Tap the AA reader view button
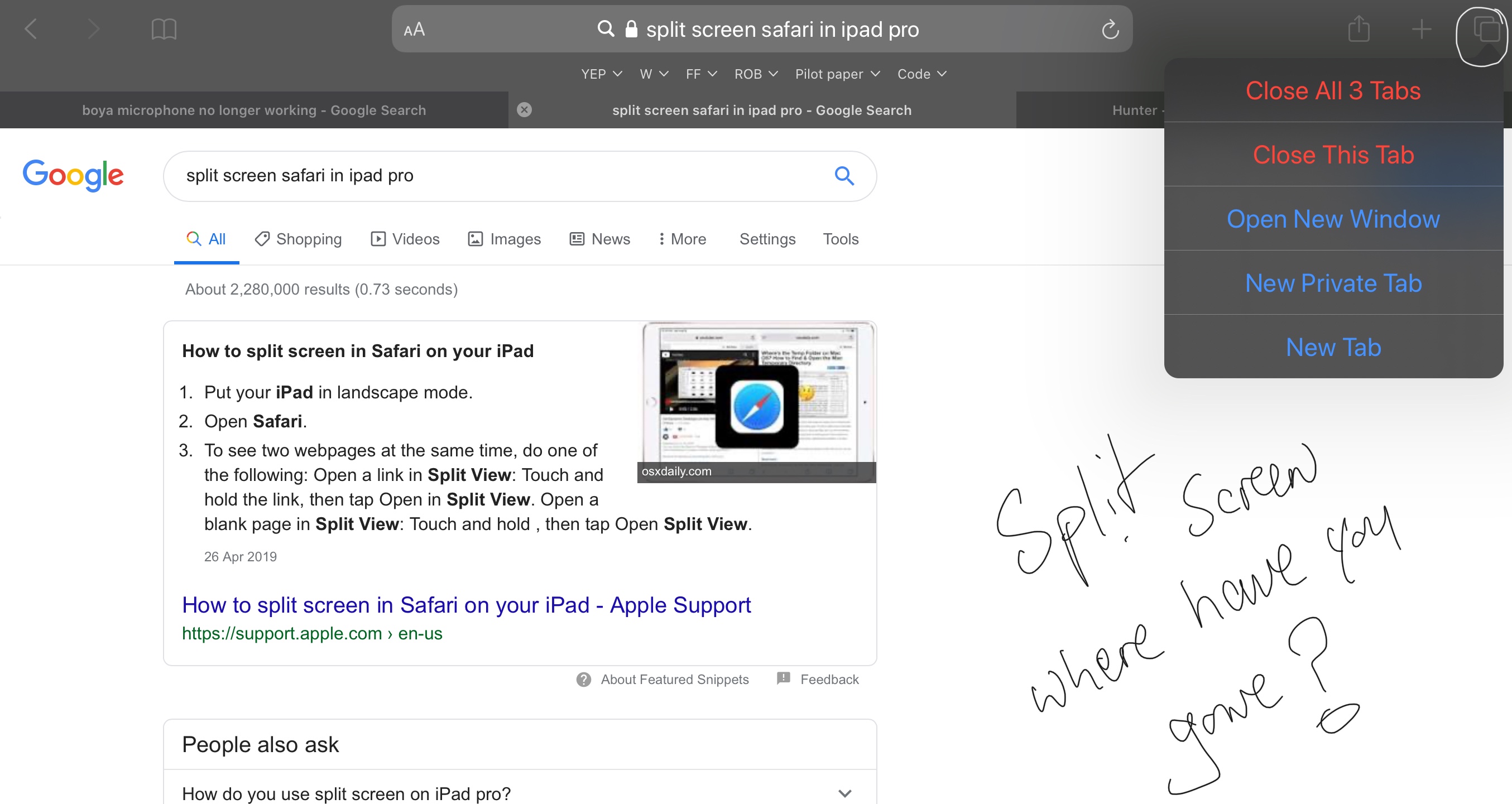 414,30
